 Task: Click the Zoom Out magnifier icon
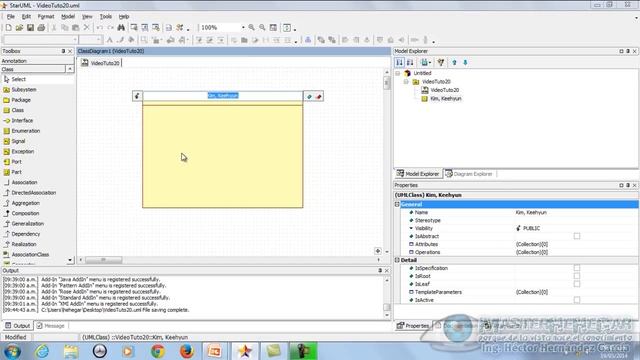pos(262,28)
